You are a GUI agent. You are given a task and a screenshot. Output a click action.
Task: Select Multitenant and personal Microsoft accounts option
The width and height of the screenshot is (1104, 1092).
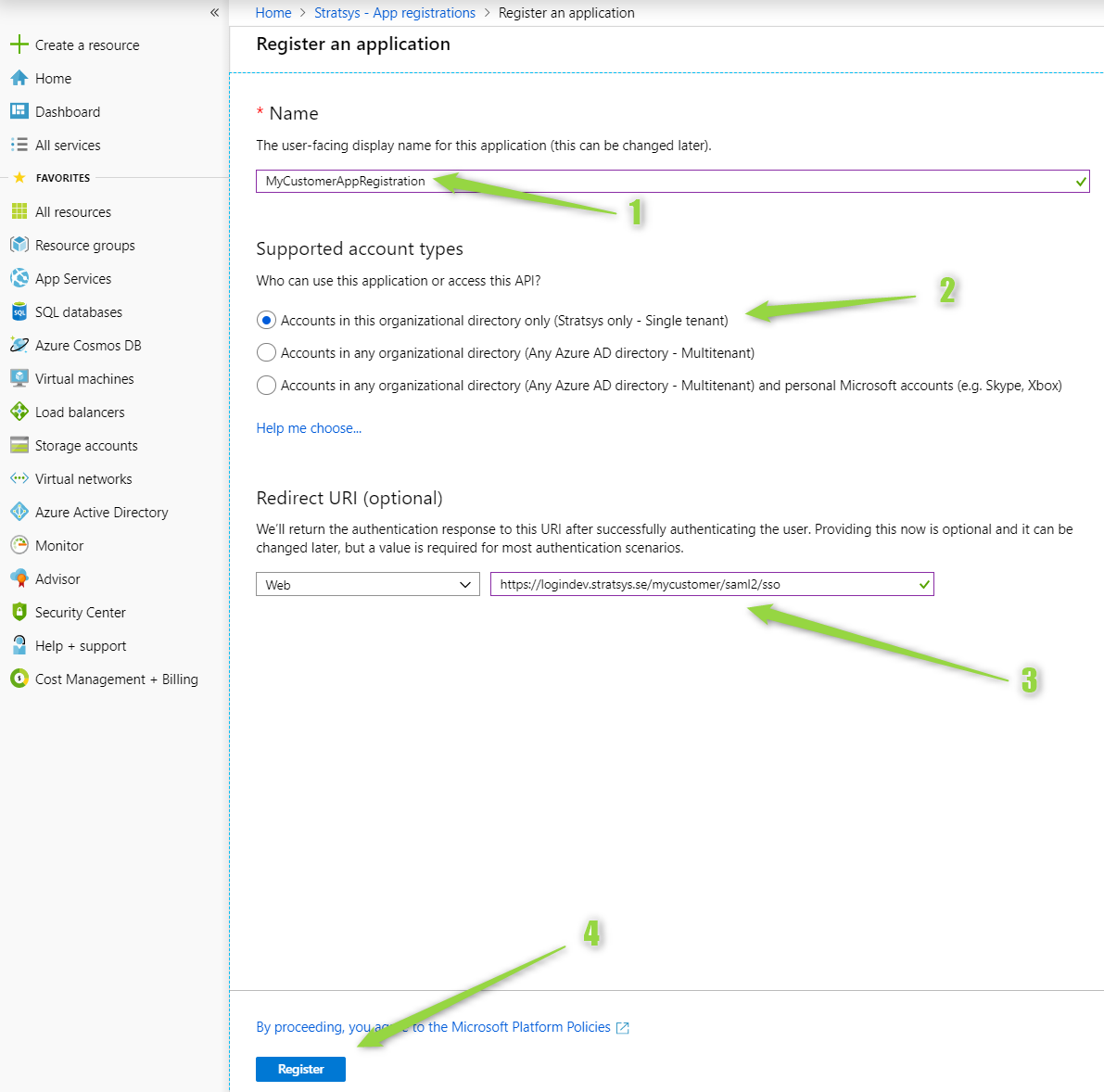(x=266, y=385)
